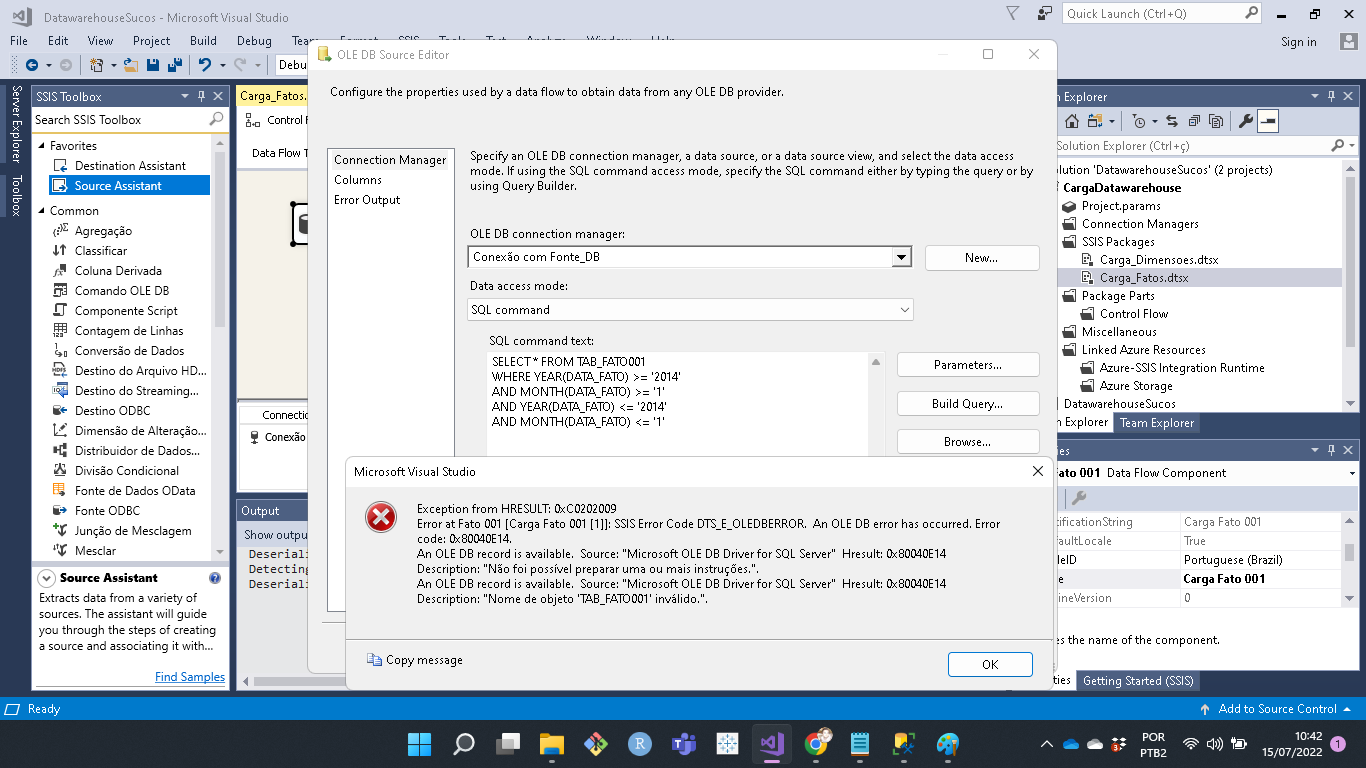Viewport: 1366px width, 768px height.
Task: Open the Data access mode dropdown
Action: [902, 310]
